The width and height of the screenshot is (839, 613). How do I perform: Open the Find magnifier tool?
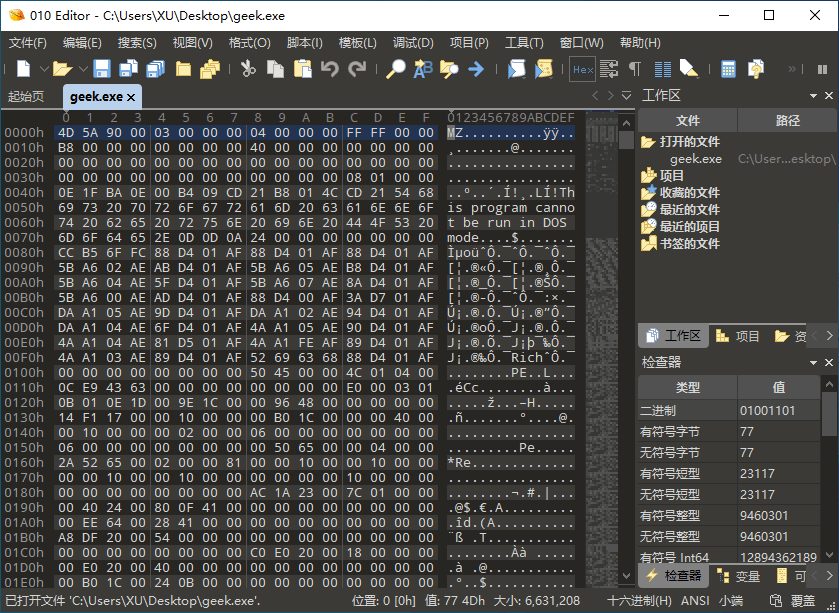396,69
